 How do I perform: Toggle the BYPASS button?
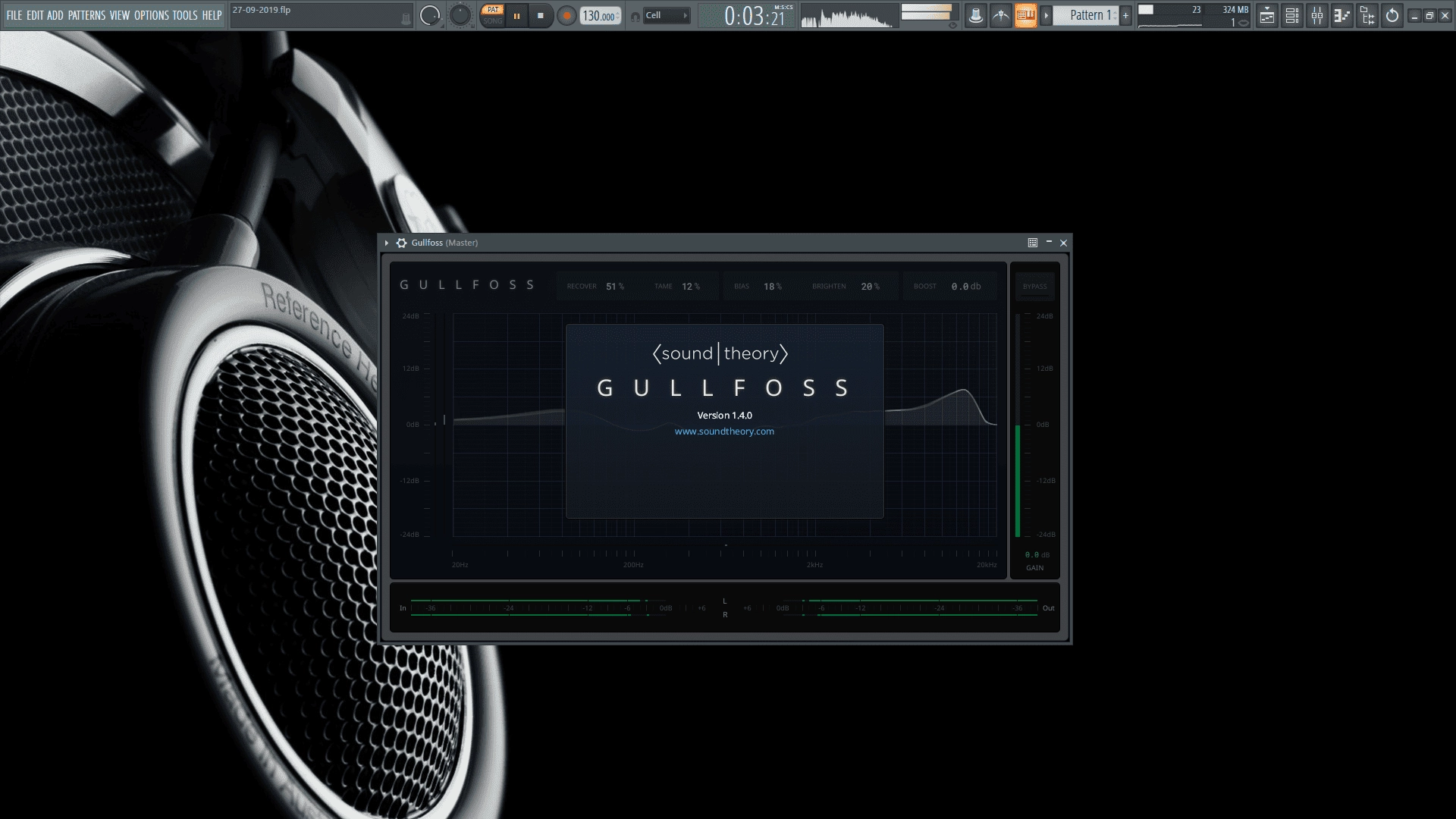click(x=1034, y=287)
